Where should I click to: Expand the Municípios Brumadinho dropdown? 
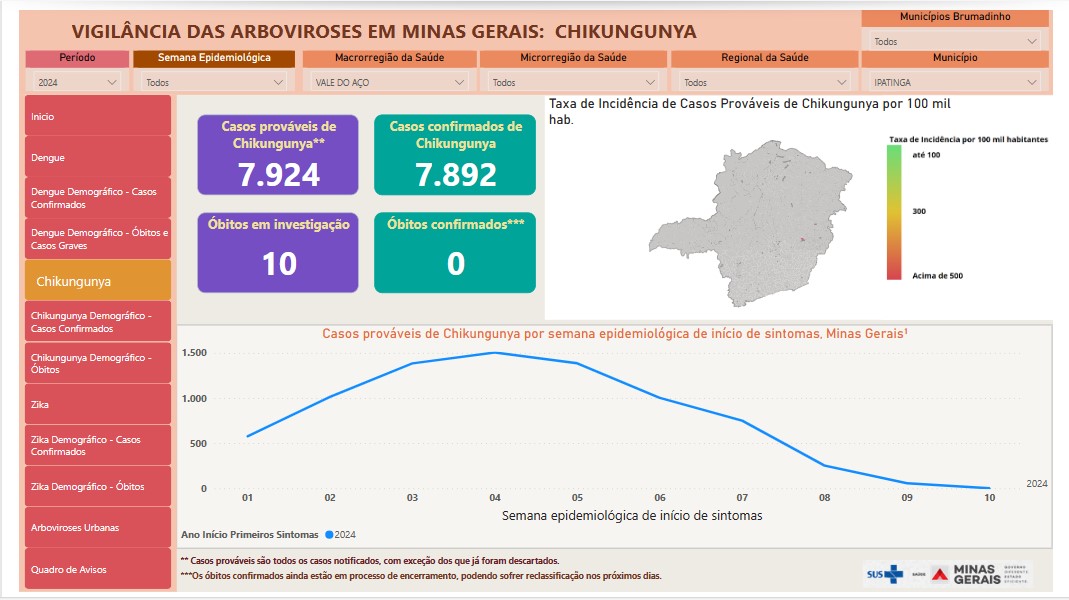click(x=954, y=42)
